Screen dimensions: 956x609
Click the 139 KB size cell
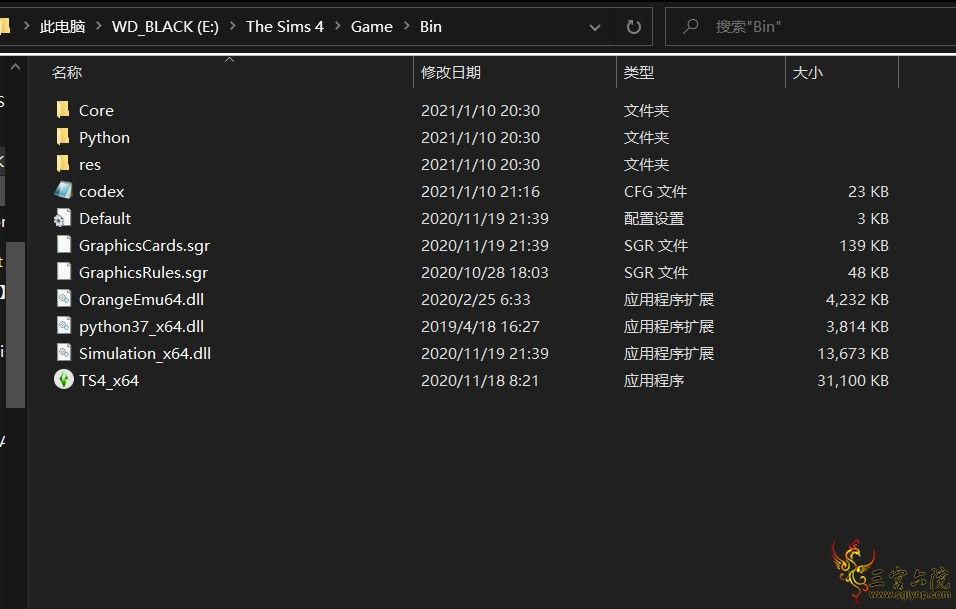pos(864,245)
